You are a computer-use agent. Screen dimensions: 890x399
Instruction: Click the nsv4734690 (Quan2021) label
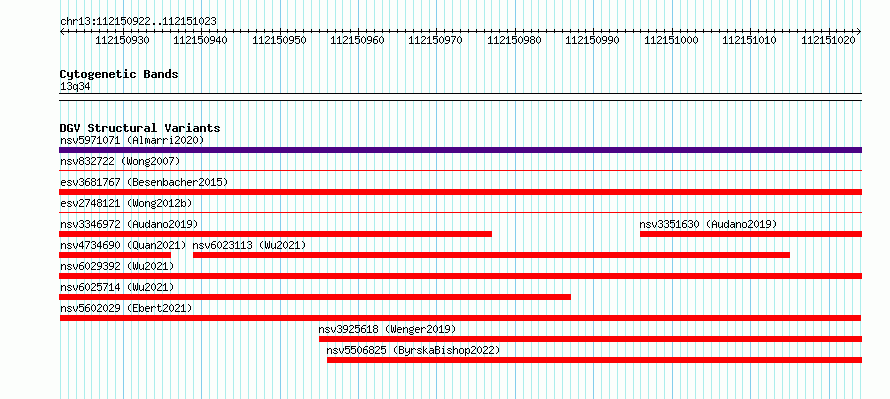click(x=123, y=245)
